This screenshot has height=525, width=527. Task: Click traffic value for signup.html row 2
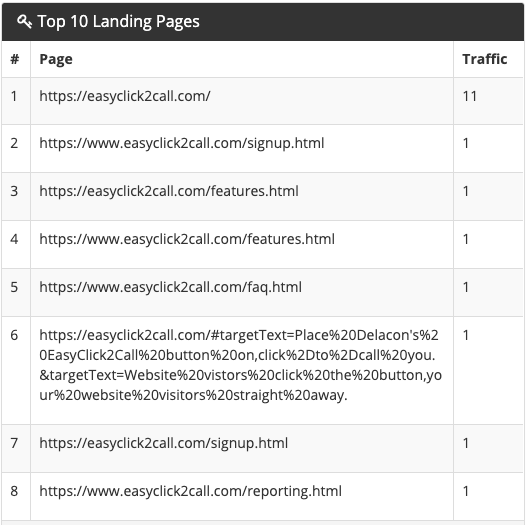(466, 144)
